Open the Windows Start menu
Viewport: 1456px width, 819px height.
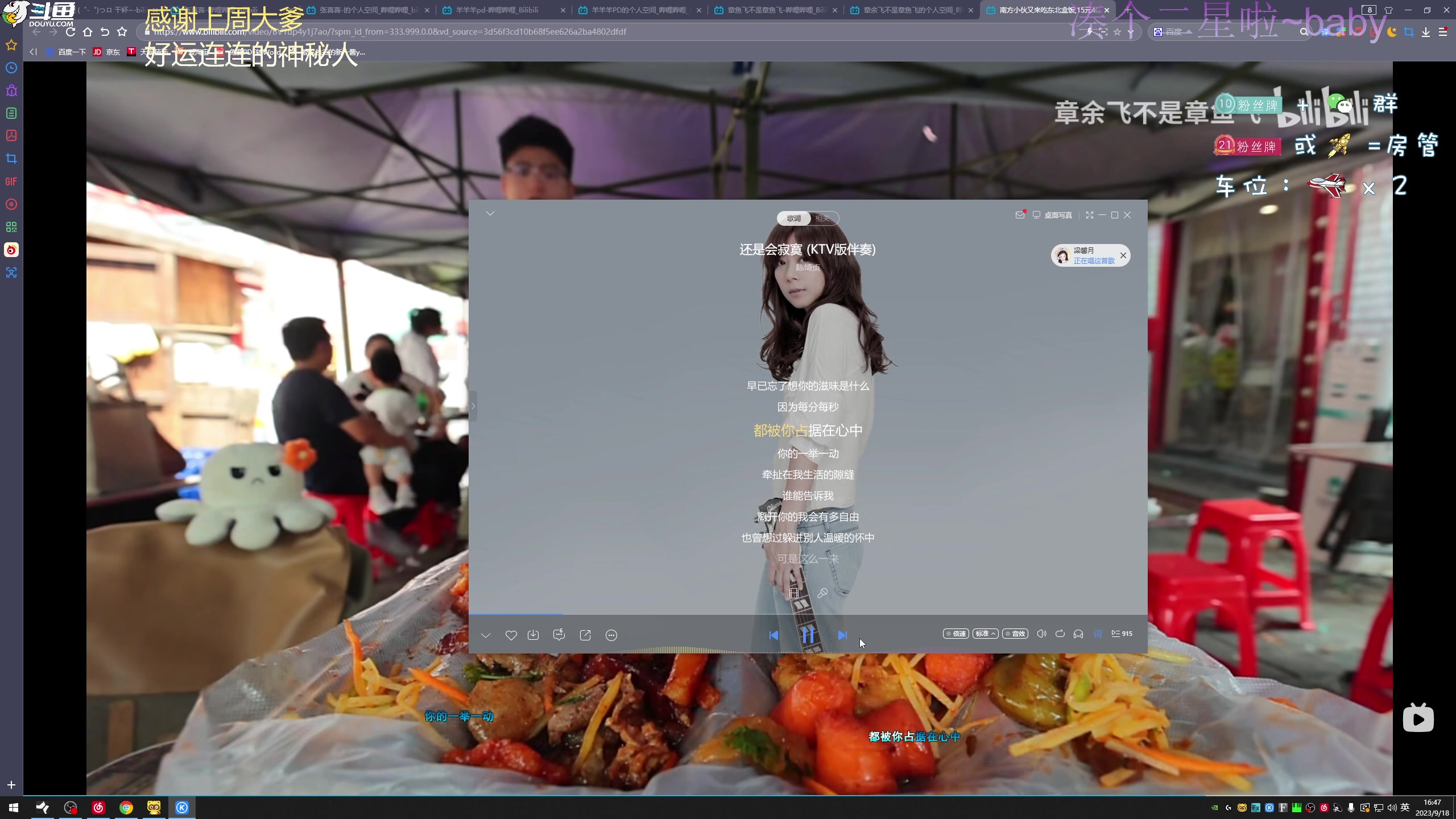pos(14,808)
